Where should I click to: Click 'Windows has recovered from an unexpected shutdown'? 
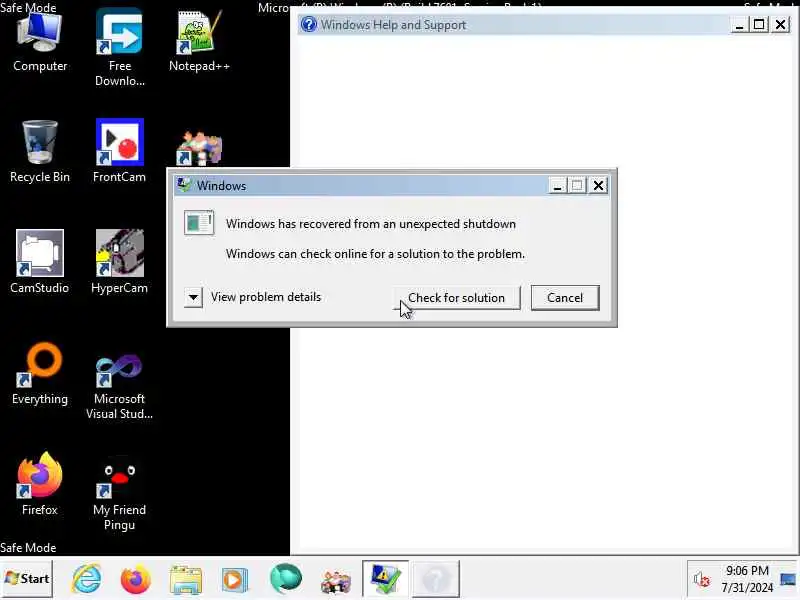370,224
